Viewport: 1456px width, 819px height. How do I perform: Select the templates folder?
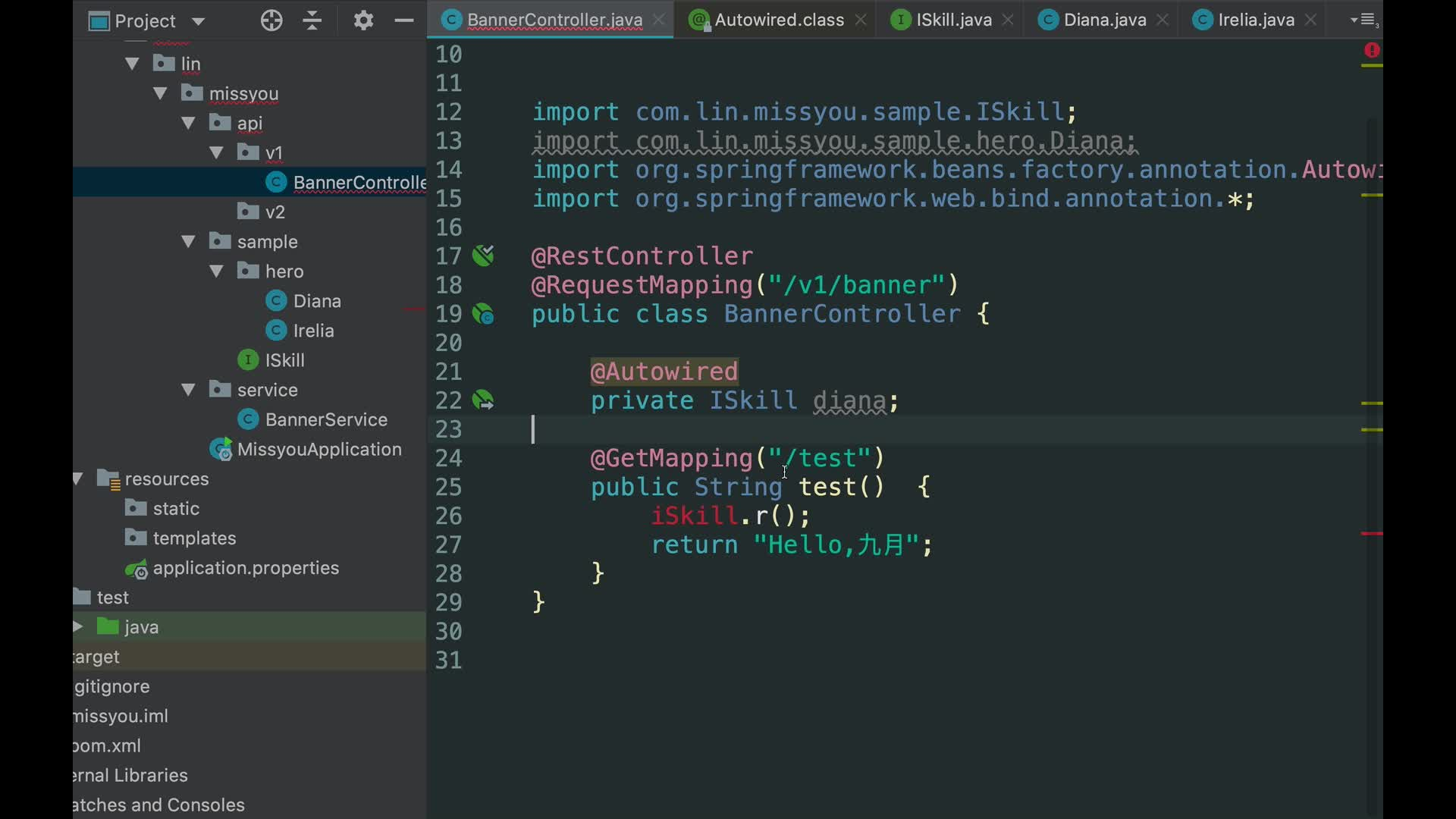point(194,538)
